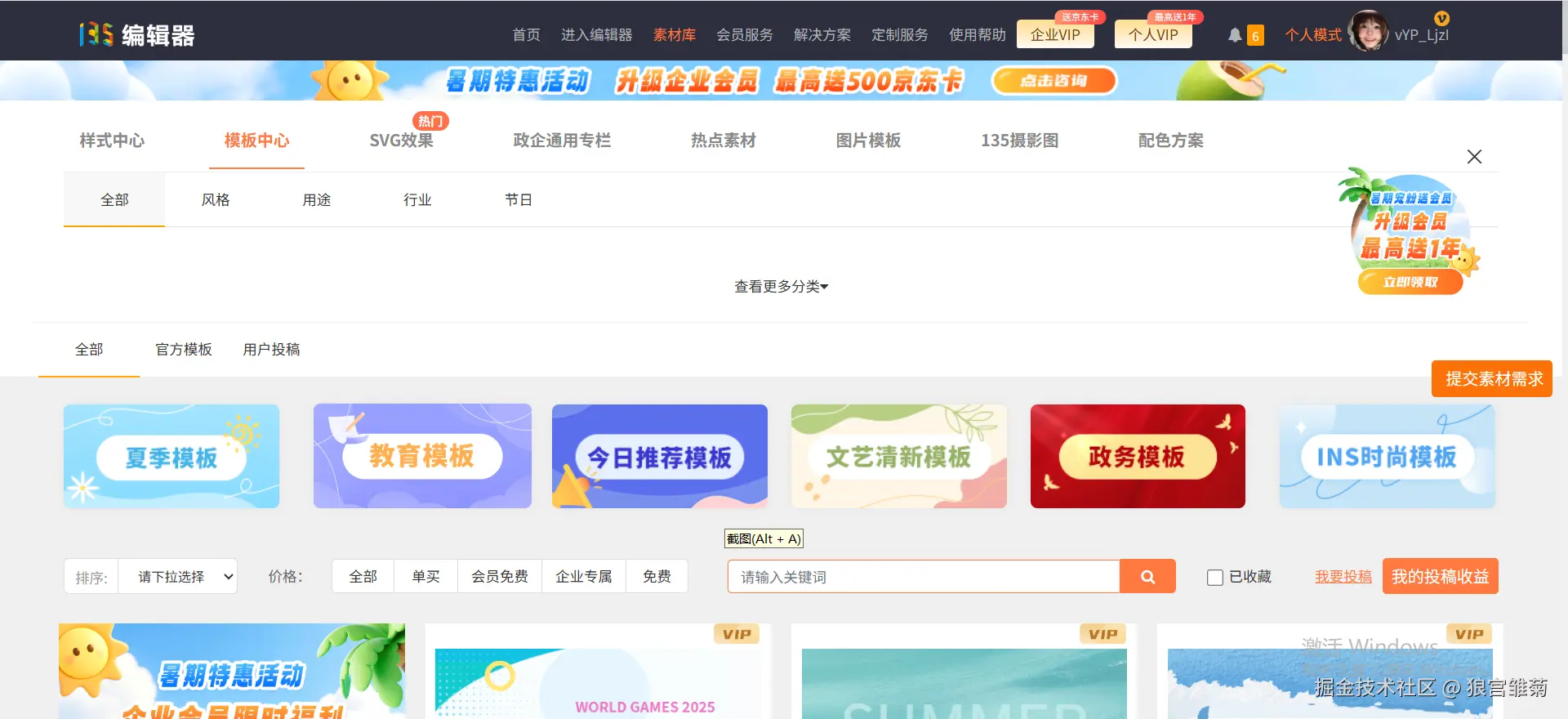This screenshot has height=719, width=1568.
Task: Select the 节日 category tab
Action: pyautogui.click(x=519, y=200)
